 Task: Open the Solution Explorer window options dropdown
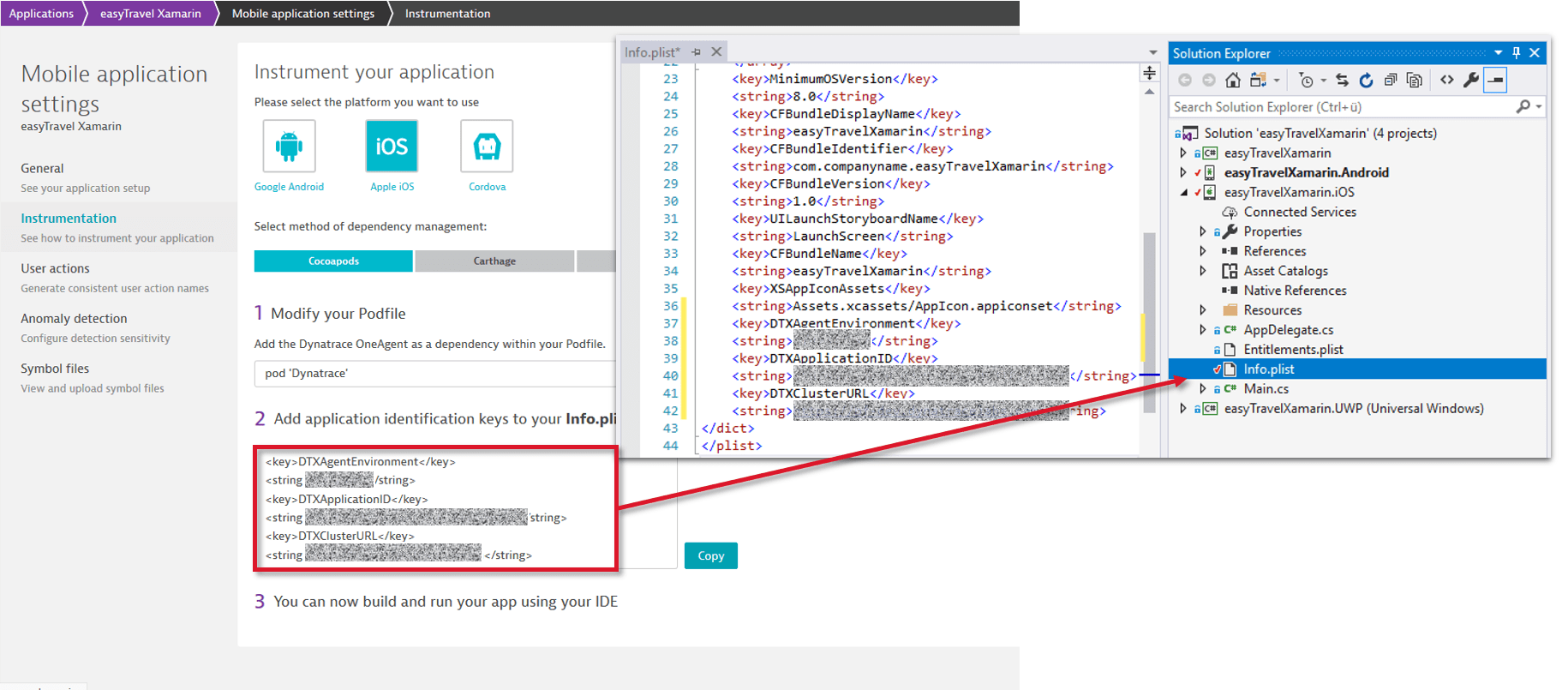click(x=1498, y=53)
